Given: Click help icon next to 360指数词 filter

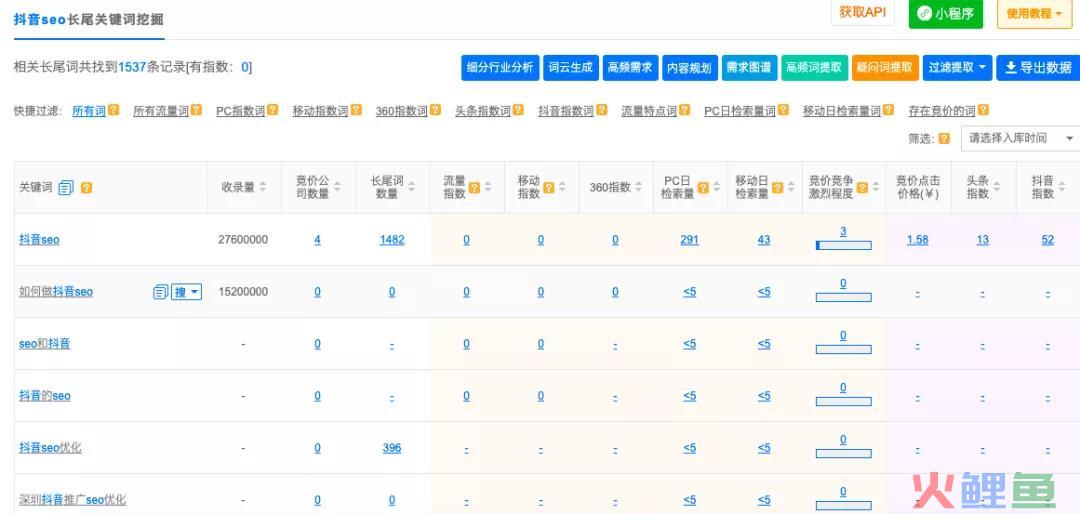Looking at the screenshot, I should click(x=435, y=110).
